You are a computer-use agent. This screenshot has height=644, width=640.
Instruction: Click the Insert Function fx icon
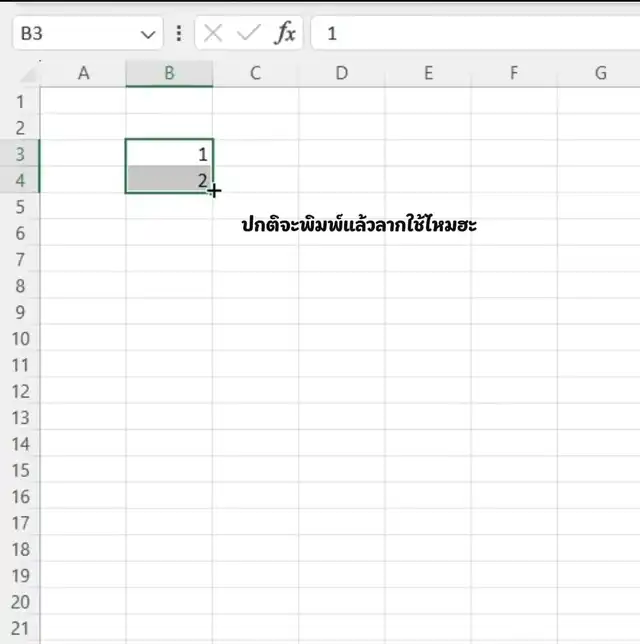tap(286, 33)
